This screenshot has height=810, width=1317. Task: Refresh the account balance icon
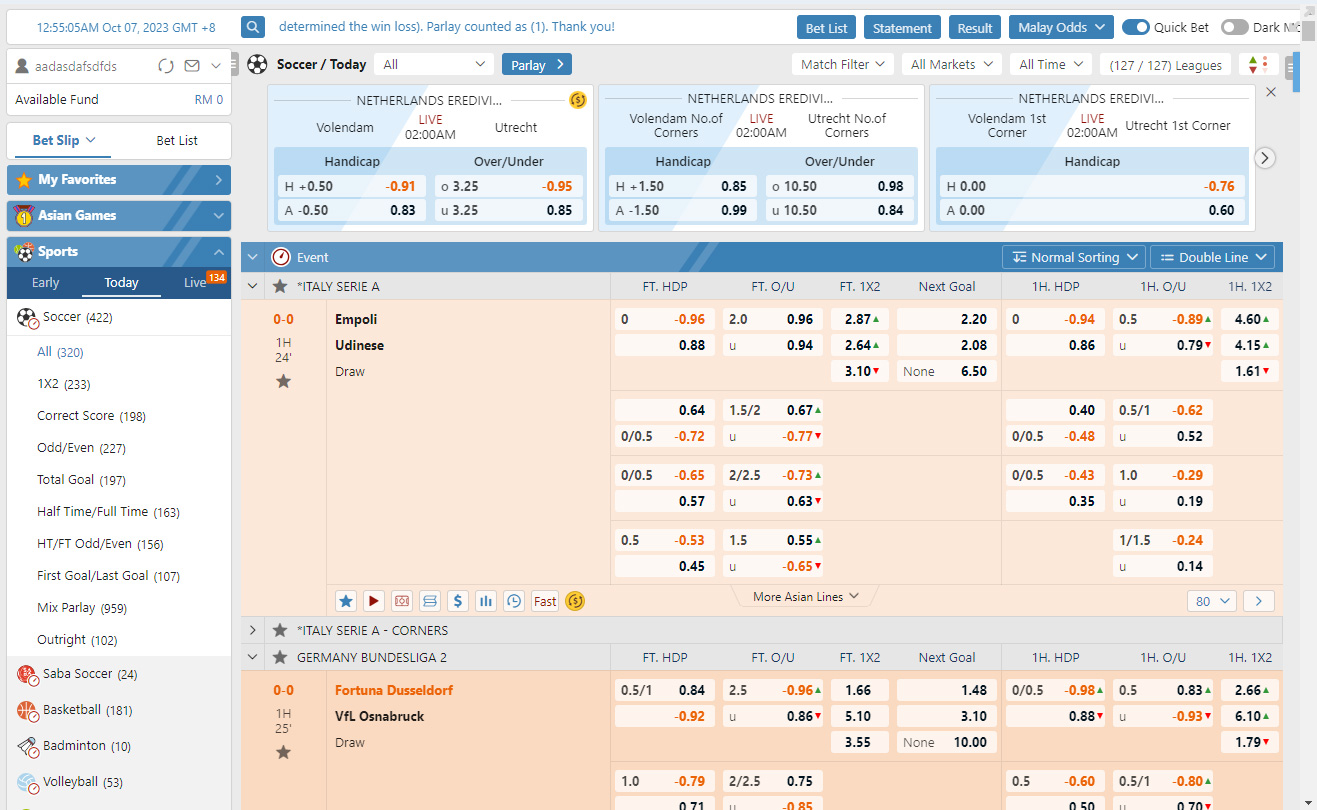click(166, 66)
